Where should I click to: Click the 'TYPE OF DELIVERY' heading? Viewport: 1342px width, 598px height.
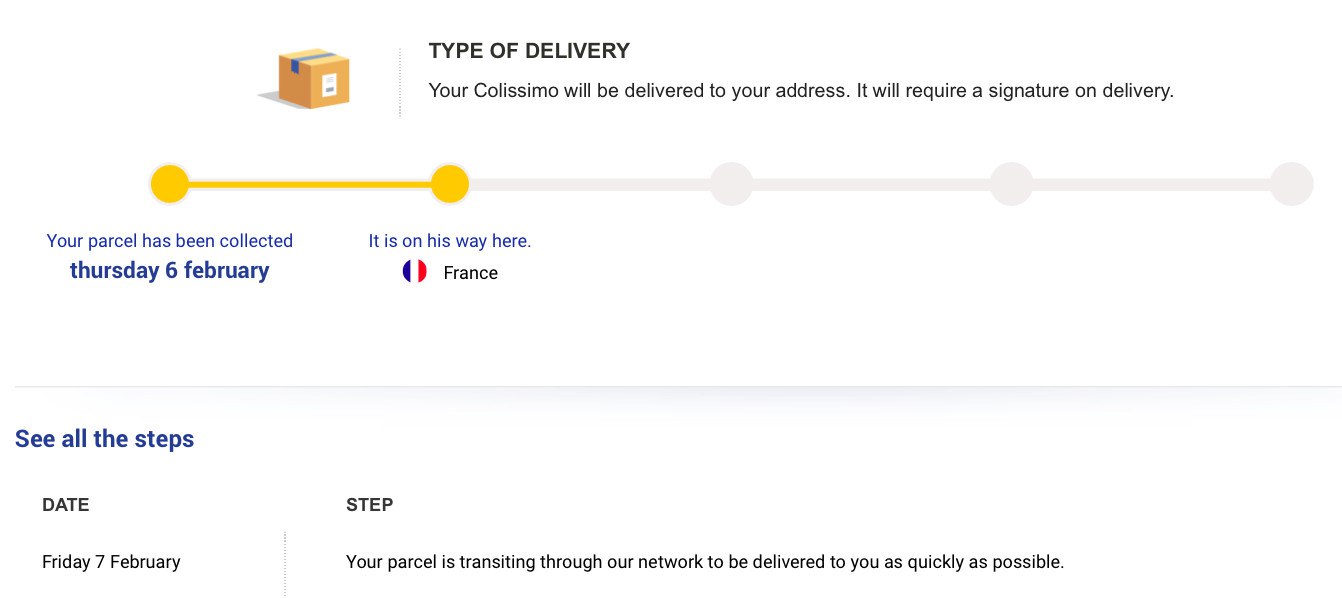pyautogui.click(x=529, y=51)
